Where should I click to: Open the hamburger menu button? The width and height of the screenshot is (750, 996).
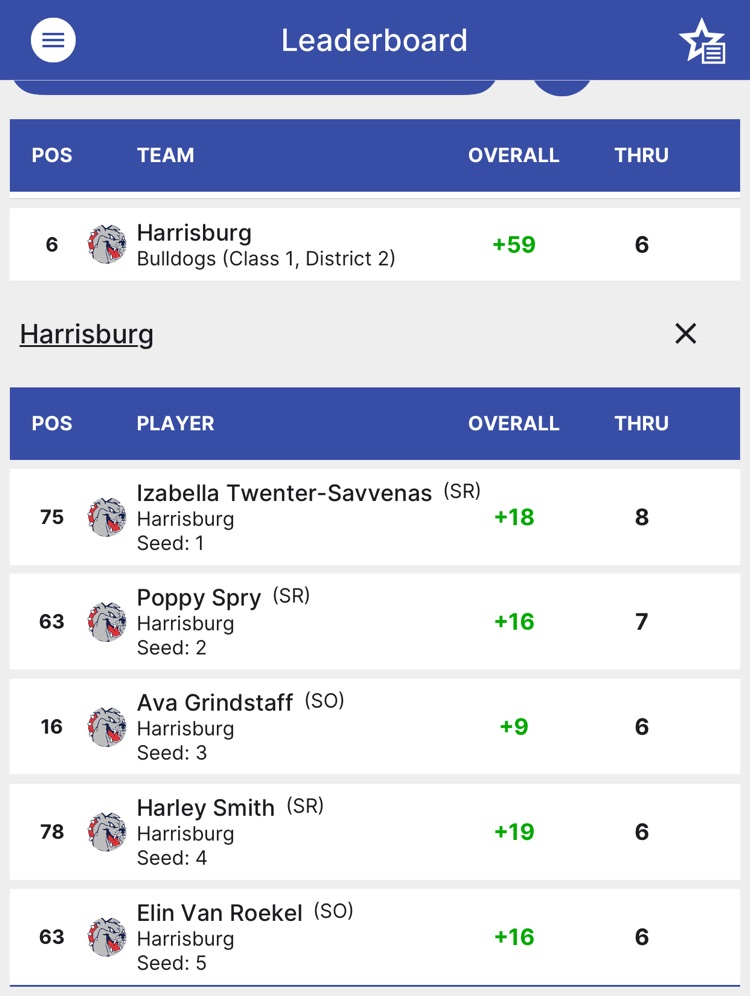click(x=53, y=40)
